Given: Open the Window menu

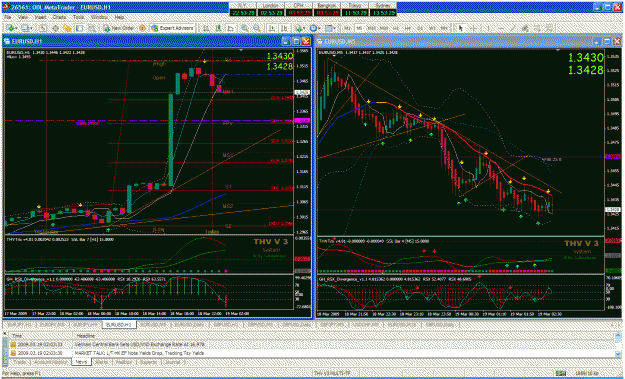Looking at the screenshot, I should [x=99, y=18].
